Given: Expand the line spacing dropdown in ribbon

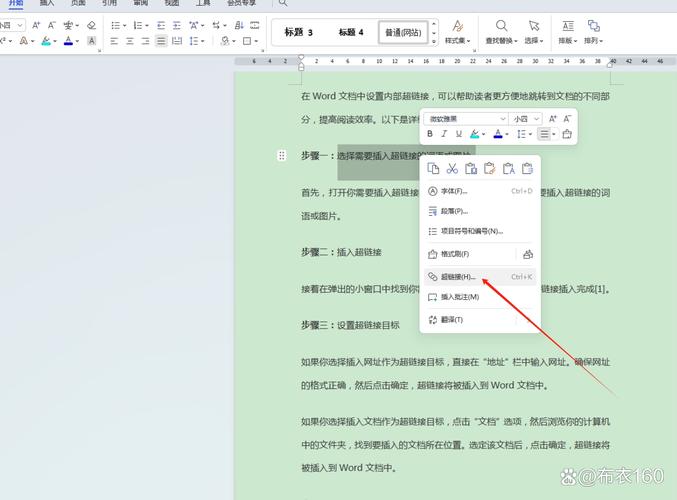Looking at the screenshot, I should 202,41.
